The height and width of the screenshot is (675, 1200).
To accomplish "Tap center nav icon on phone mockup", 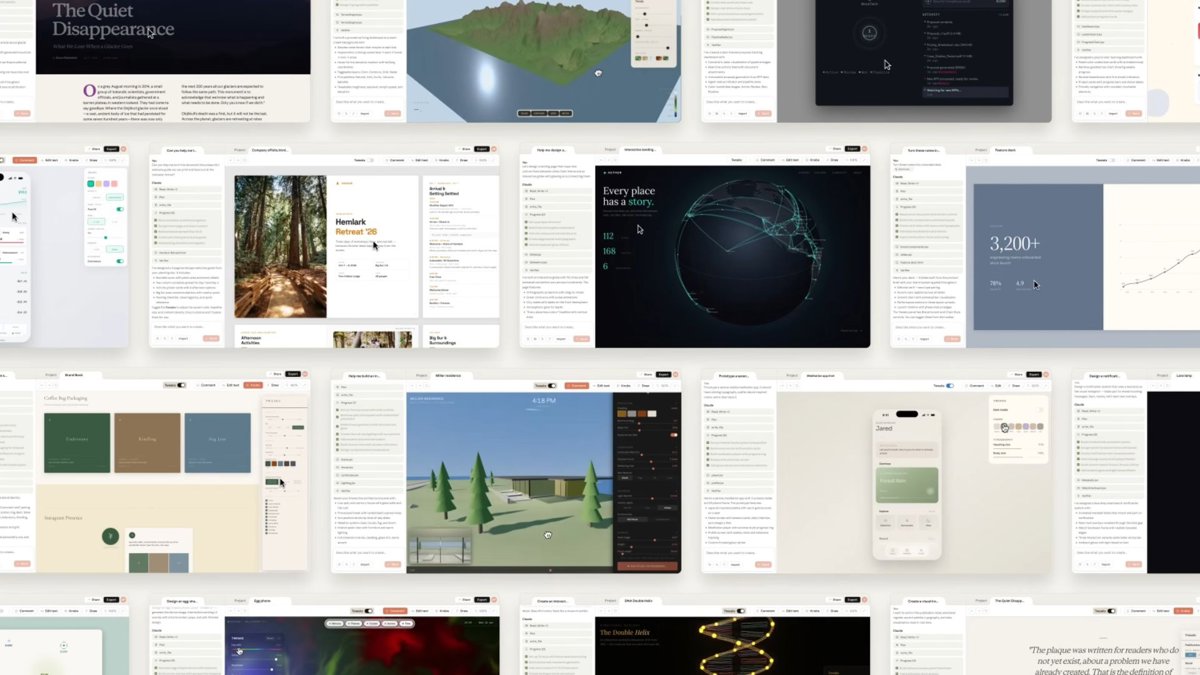I will [906, 550].
